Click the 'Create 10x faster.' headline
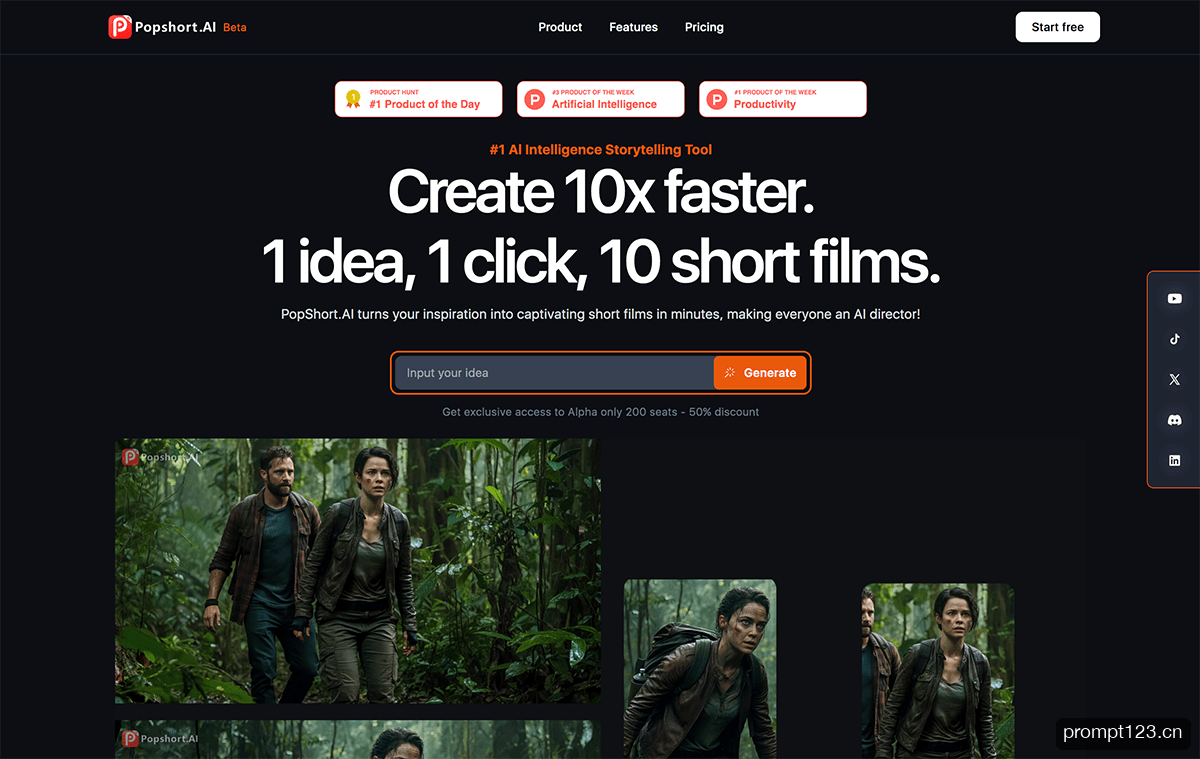Screen dimensions: 1200x759 (x=601, y=192)
